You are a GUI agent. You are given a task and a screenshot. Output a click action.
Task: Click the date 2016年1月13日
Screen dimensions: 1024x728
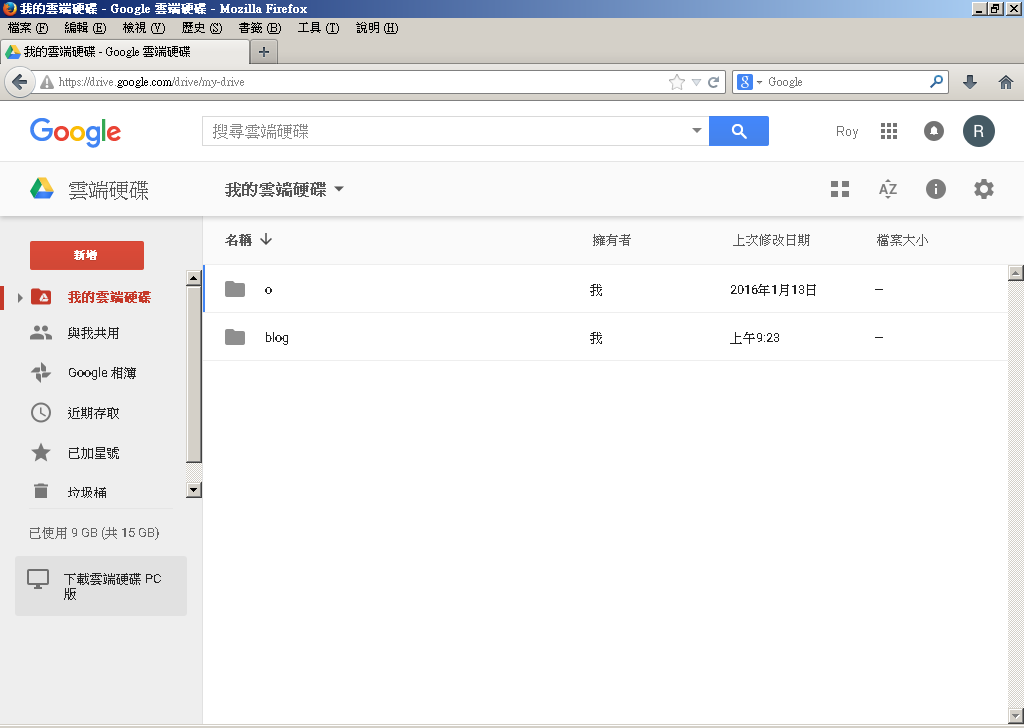click(773, 290)
